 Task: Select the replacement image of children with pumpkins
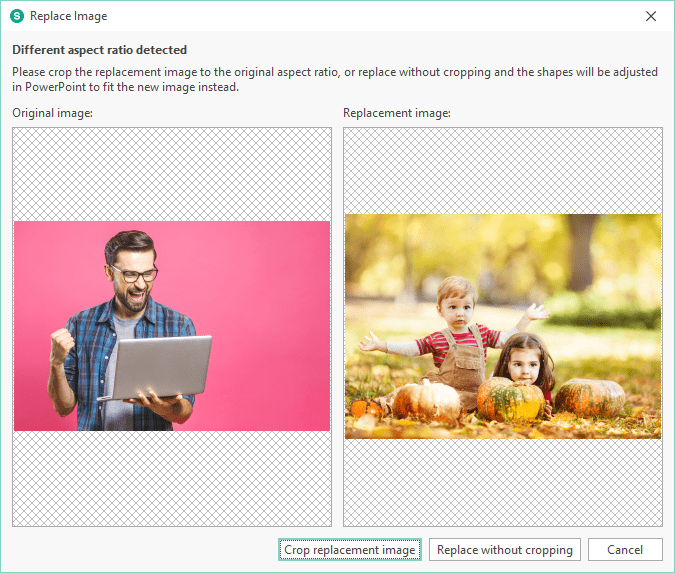[x=503, y=326]
